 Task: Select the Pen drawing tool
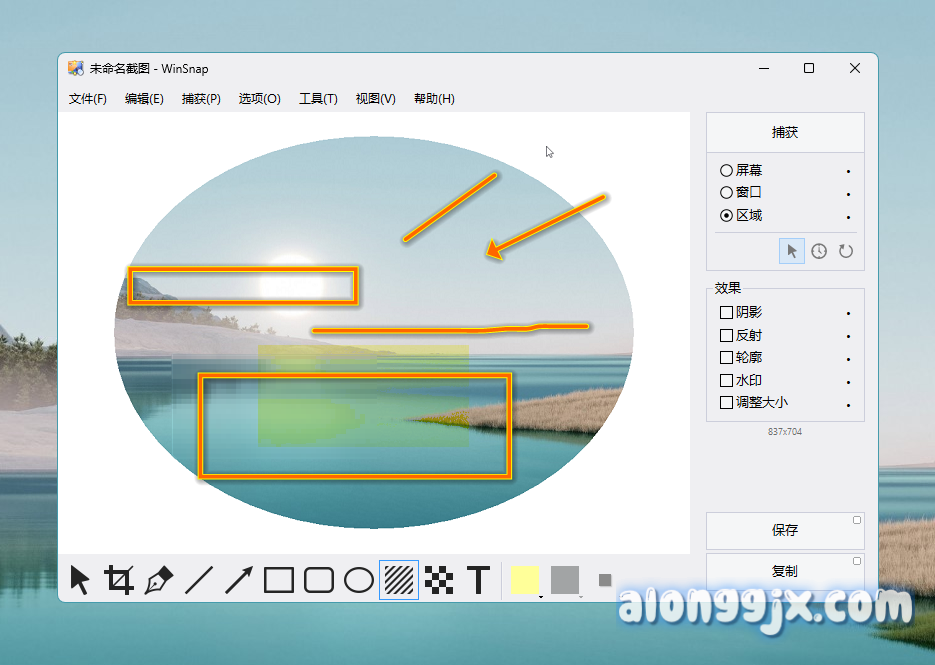pos(159,580)
